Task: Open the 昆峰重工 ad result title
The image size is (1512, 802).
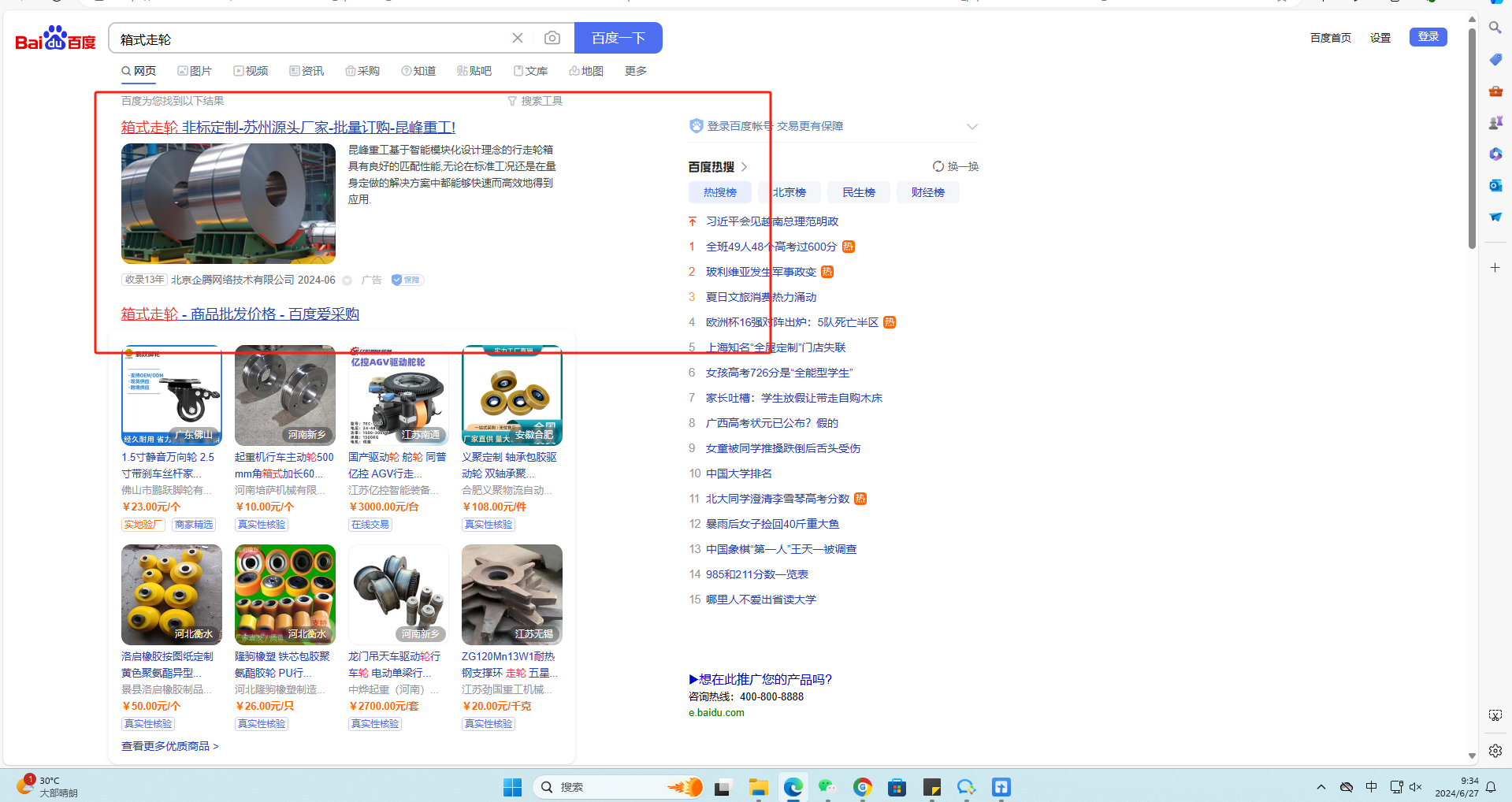Action: pyautogui.click(x=288, y=127)
